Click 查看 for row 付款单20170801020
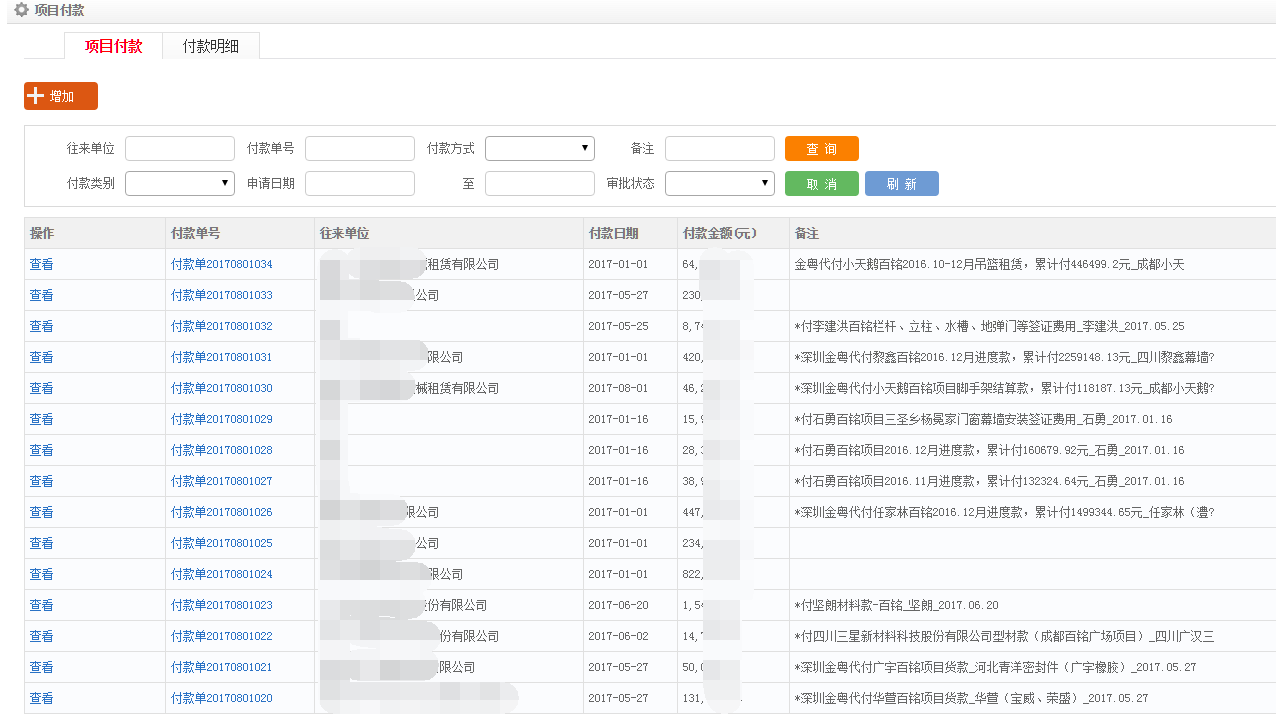Viewport: 1276px width, 721px height. pyautogui.click(x=41, y=699)
